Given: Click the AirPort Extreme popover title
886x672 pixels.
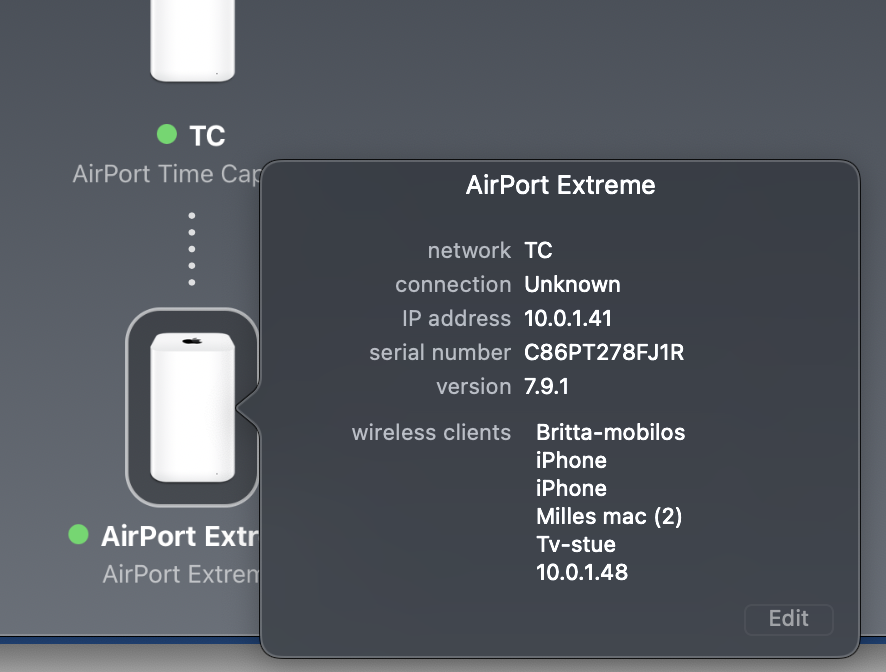Looking at the screenshot, I should [560, 185].
